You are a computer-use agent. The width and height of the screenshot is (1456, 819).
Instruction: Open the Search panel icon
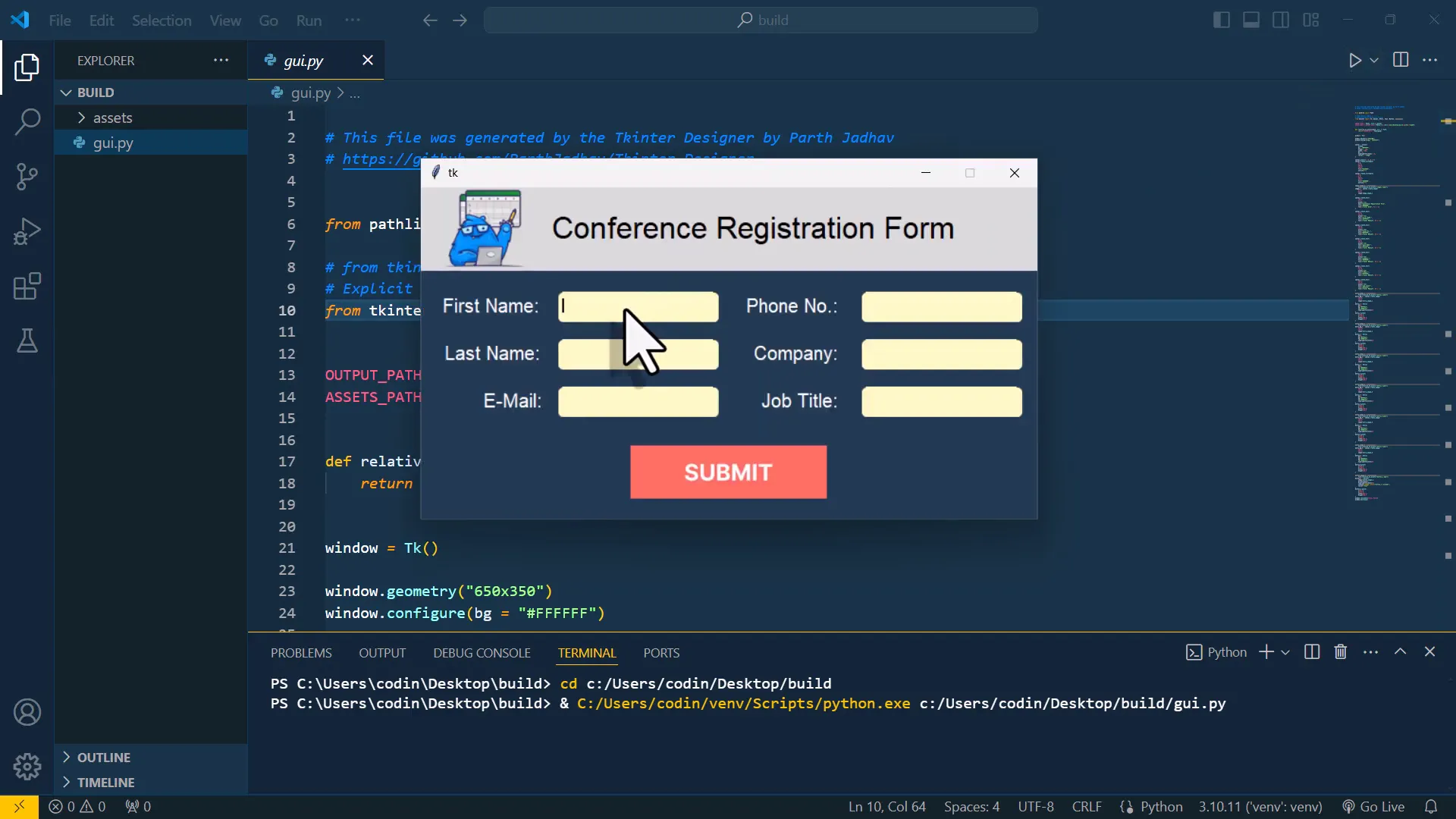point(27,121)
